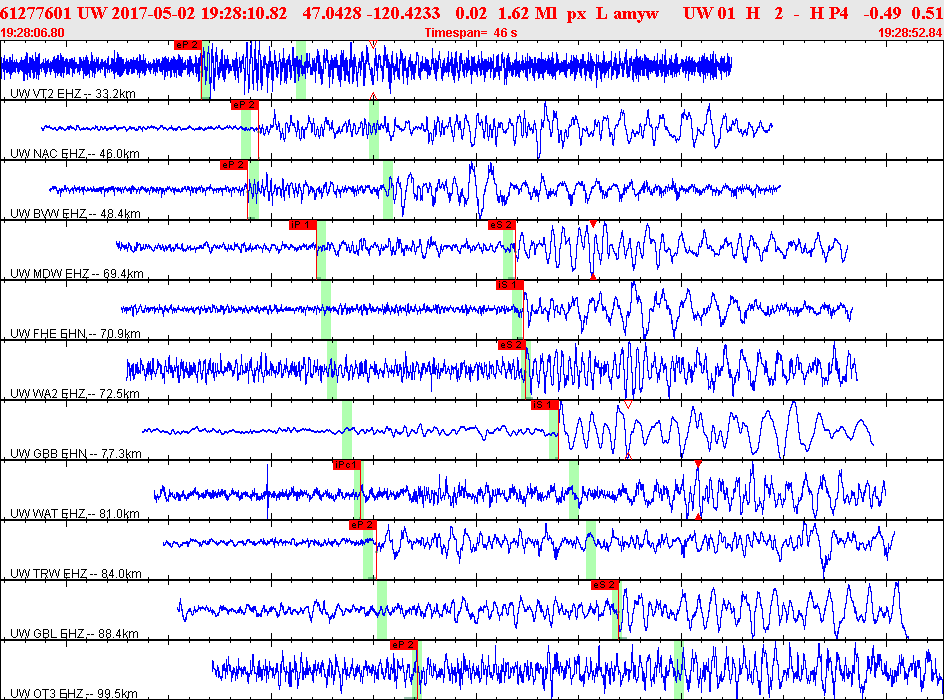Viewport: 944px width, 700px height.
Task: Select the S pick flag on GBB trace
Action: (545, 405)
